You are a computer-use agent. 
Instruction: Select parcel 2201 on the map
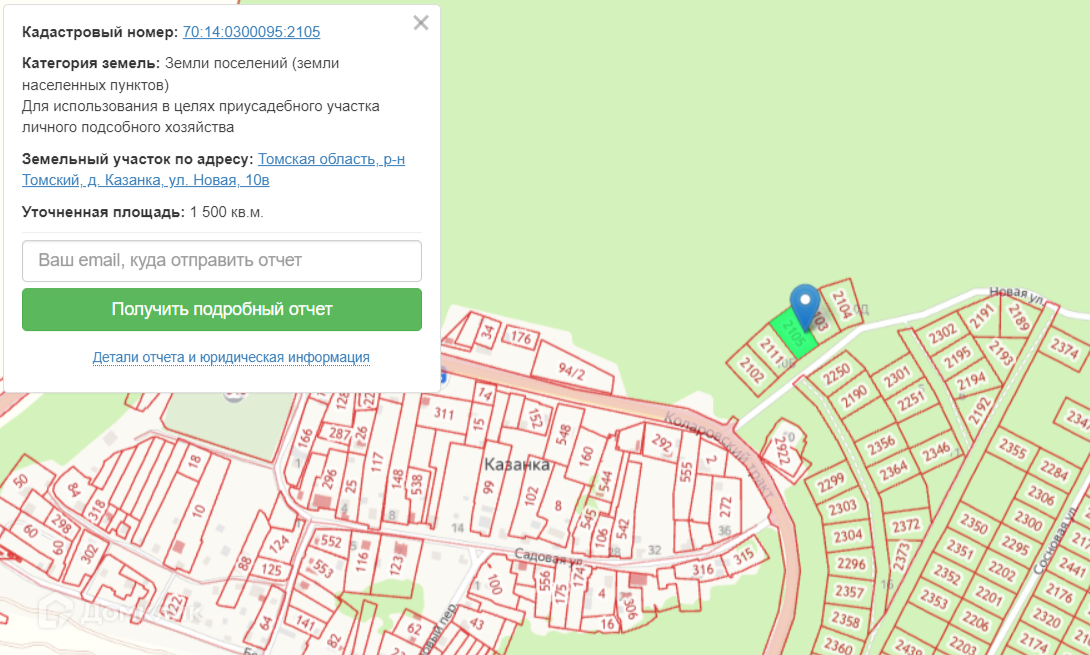coord(988,596)
